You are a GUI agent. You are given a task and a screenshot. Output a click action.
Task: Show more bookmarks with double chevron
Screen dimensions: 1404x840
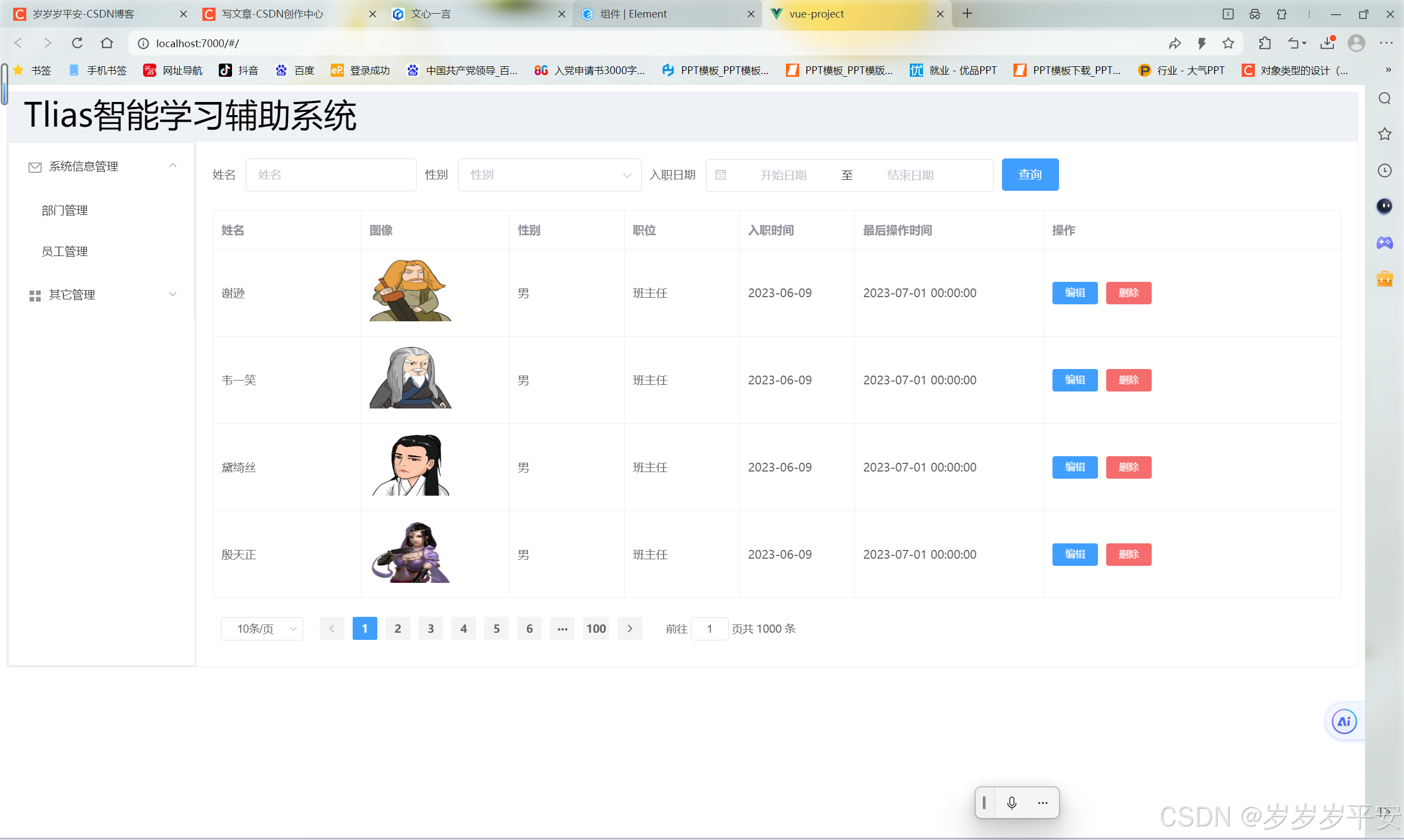pos(1388,70)
